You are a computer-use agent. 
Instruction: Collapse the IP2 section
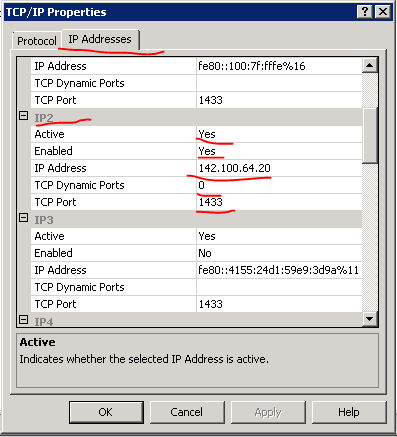(x=23, y=116)
